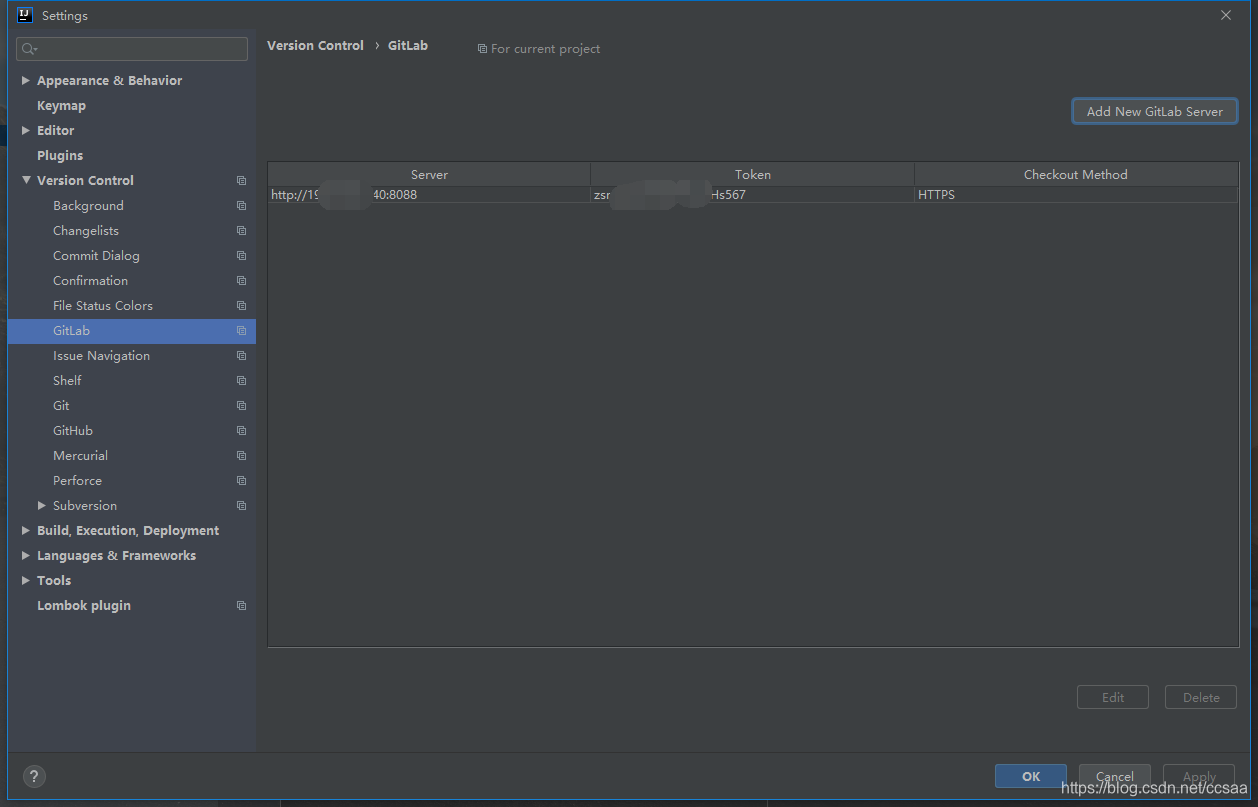
Task: Click project-level icon beside Commit Dialog
Action: tap(241, 256)
